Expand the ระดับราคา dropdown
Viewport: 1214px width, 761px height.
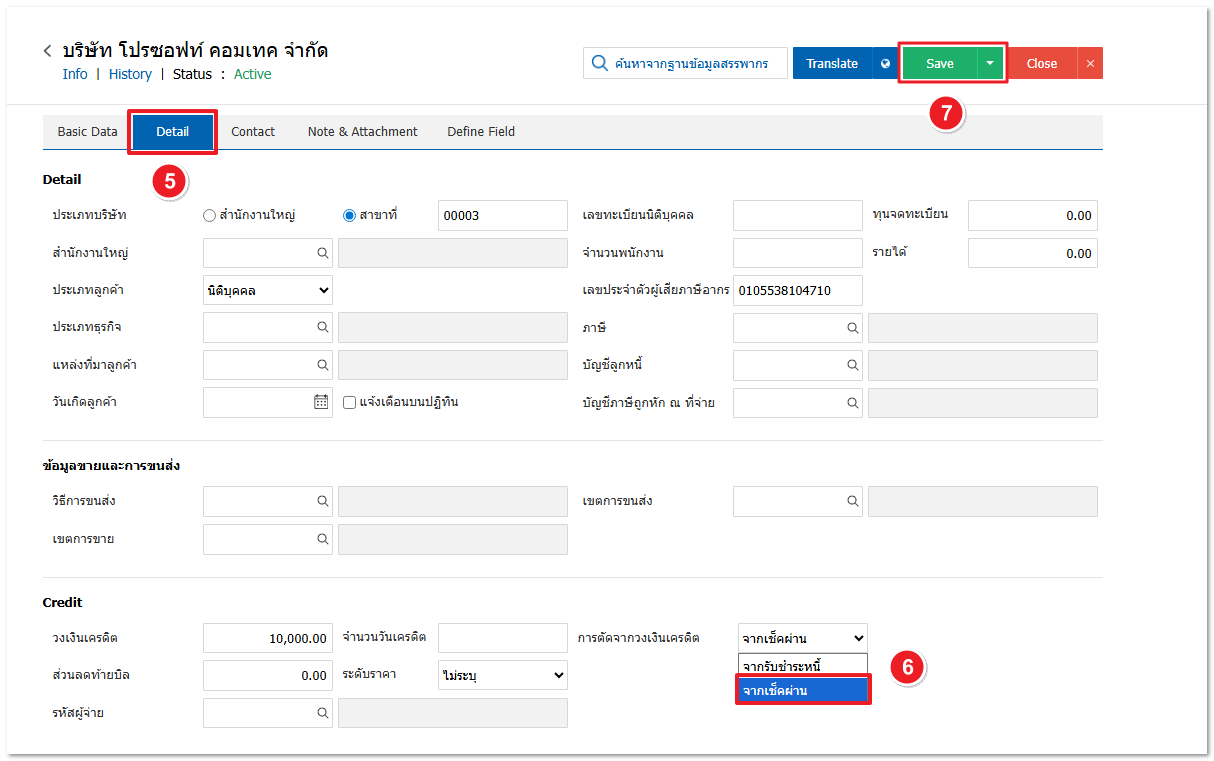click(502, 675)
